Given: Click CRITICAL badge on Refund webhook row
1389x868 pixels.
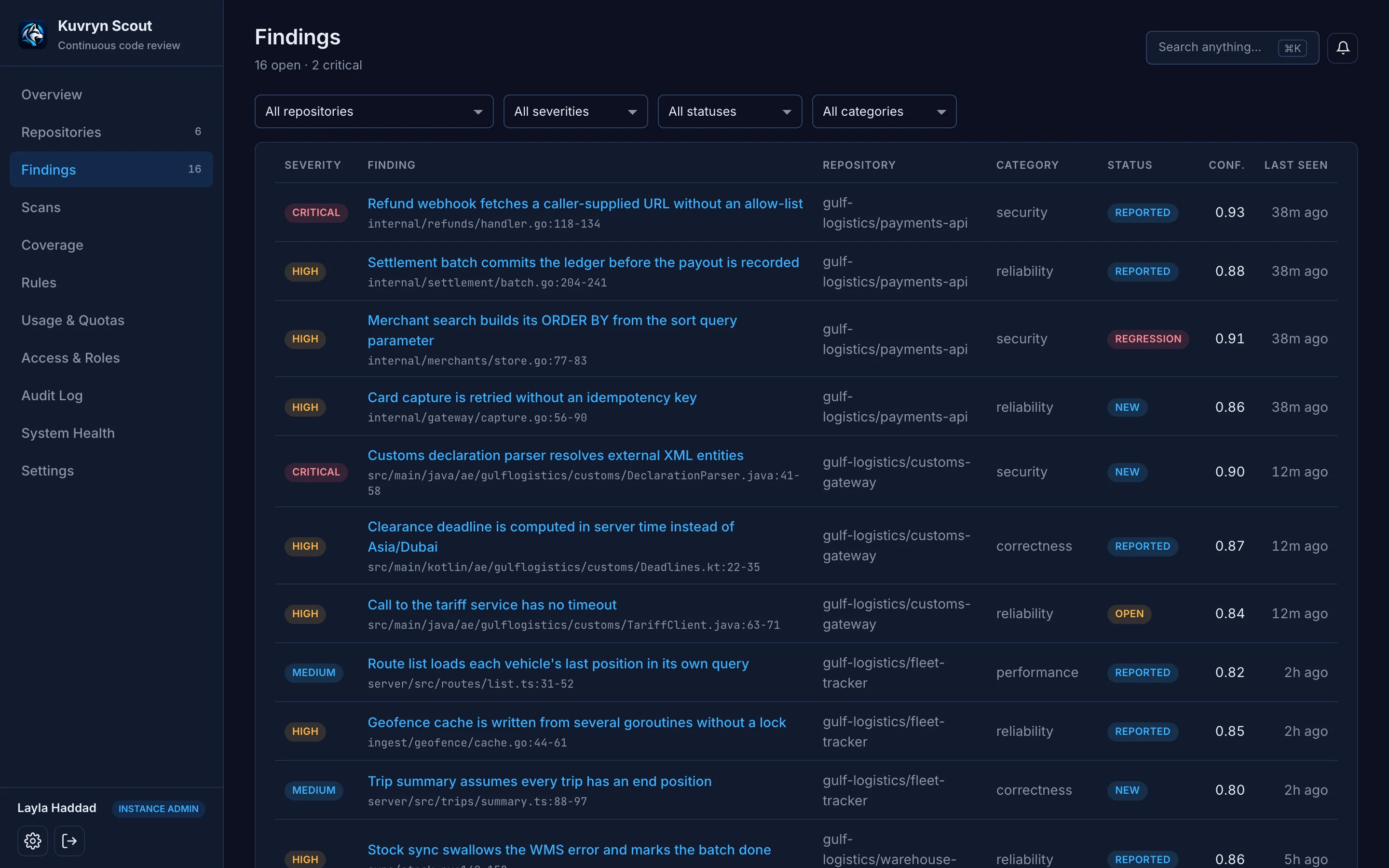Looking at the screenshot, I should coord(316,212).
